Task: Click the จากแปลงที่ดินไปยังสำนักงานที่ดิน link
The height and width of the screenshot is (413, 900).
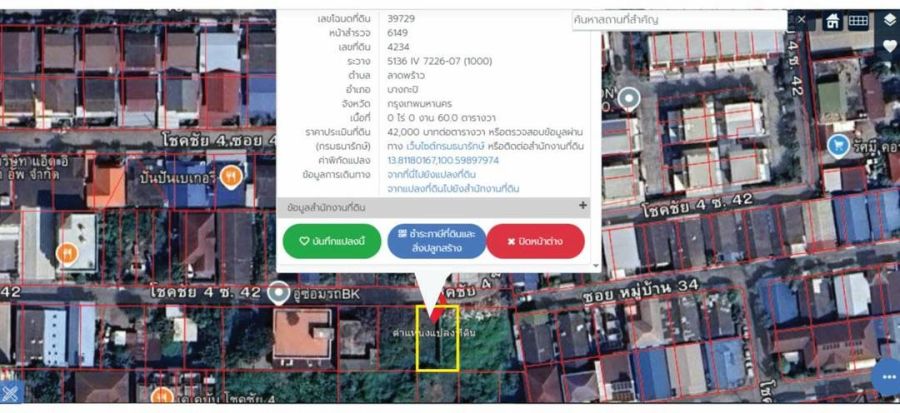Action: (453, 188)
